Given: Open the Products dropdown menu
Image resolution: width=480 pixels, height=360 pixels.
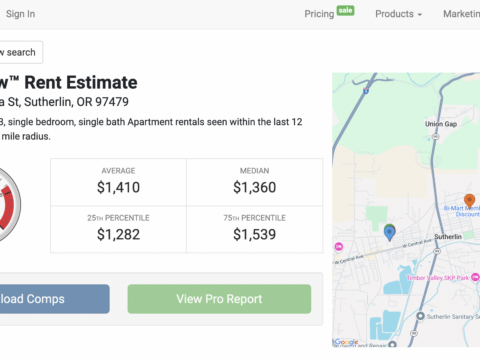Looking at the screenshot, I should (398, 14).
